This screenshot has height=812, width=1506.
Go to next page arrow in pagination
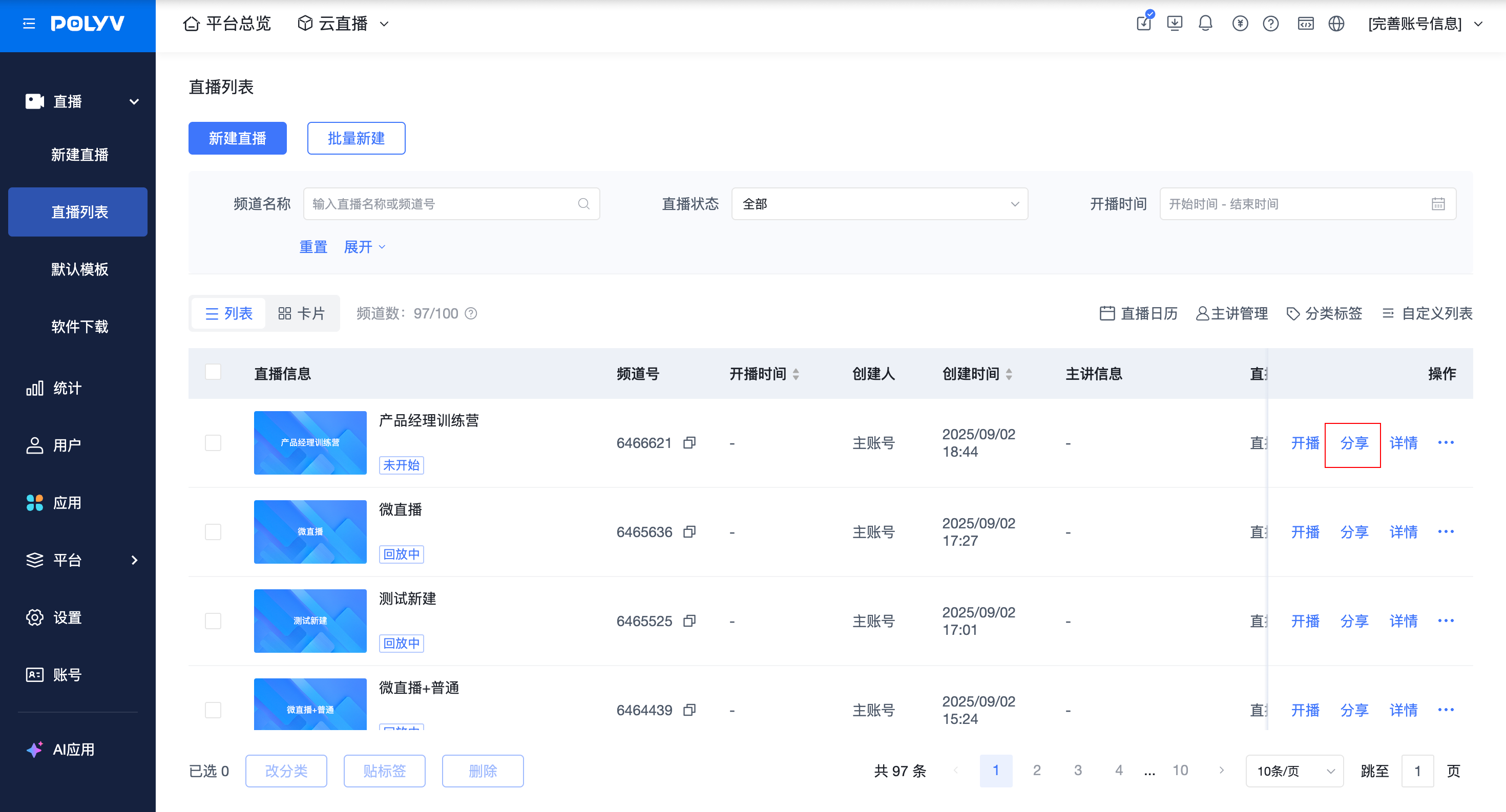coord(1221,771)
